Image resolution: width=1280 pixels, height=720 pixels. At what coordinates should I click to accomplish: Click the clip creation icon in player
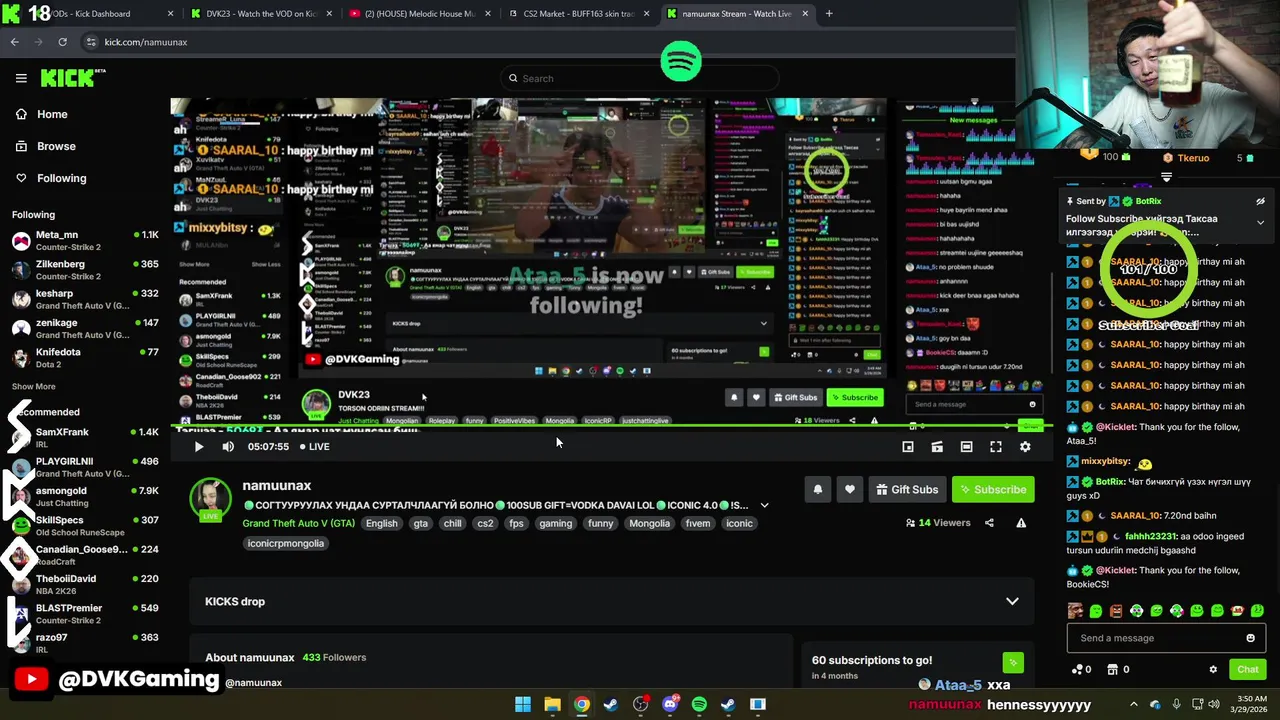(937, 447)
